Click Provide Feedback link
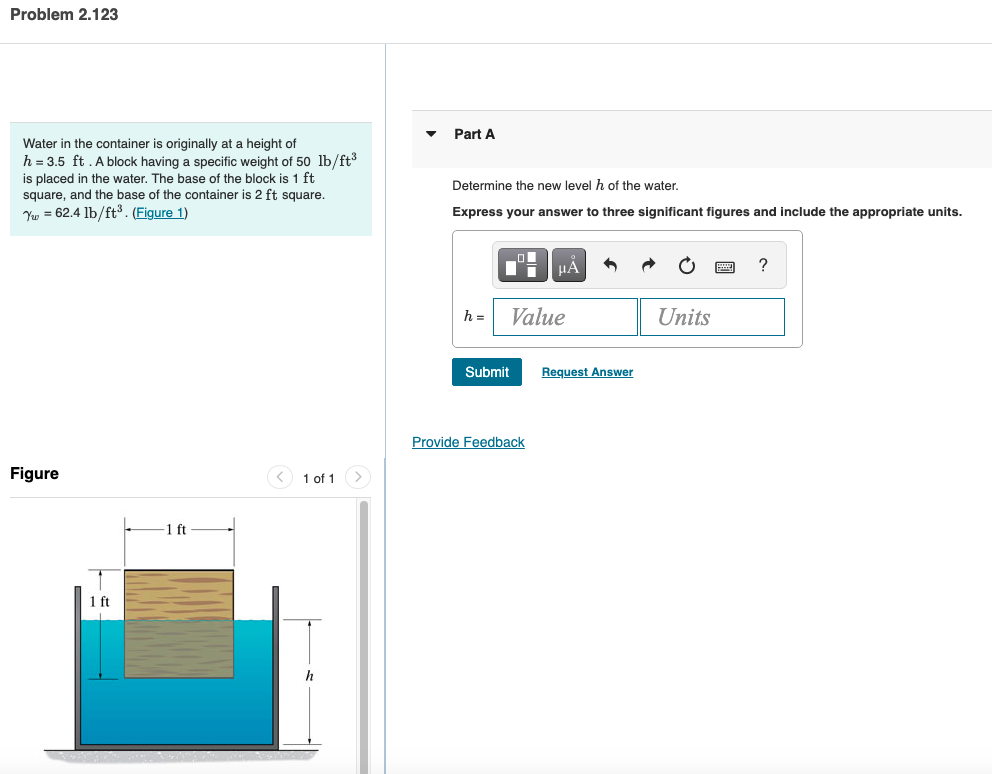 (x=468, y=441)
